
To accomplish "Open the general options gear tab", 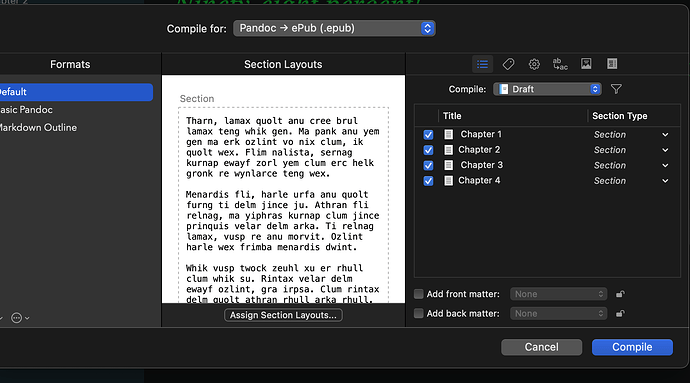I will coord(534,64).
